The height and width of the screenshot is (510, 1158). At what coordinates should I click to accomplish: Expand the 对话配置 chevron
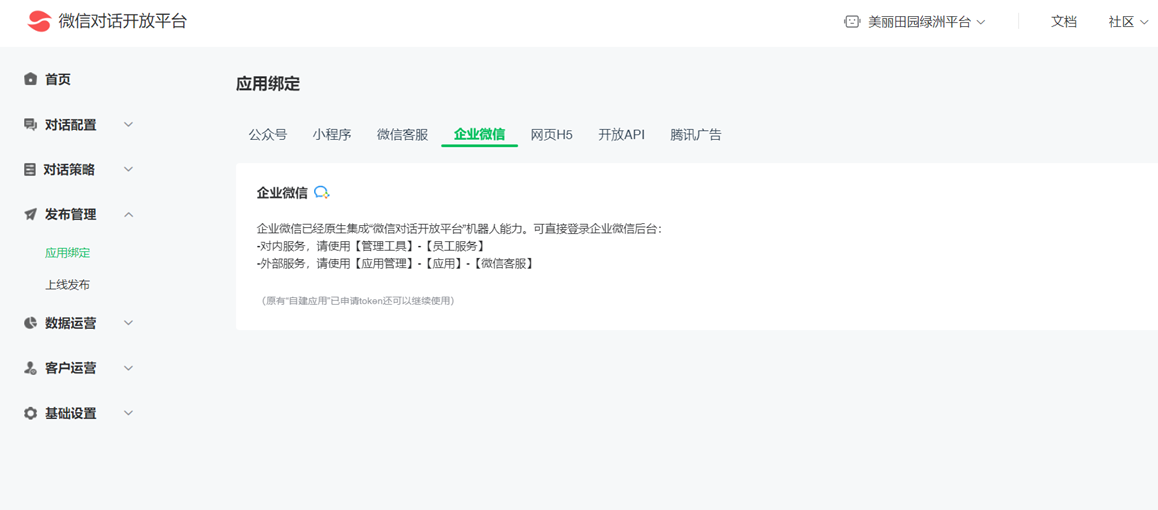[128, 125]
